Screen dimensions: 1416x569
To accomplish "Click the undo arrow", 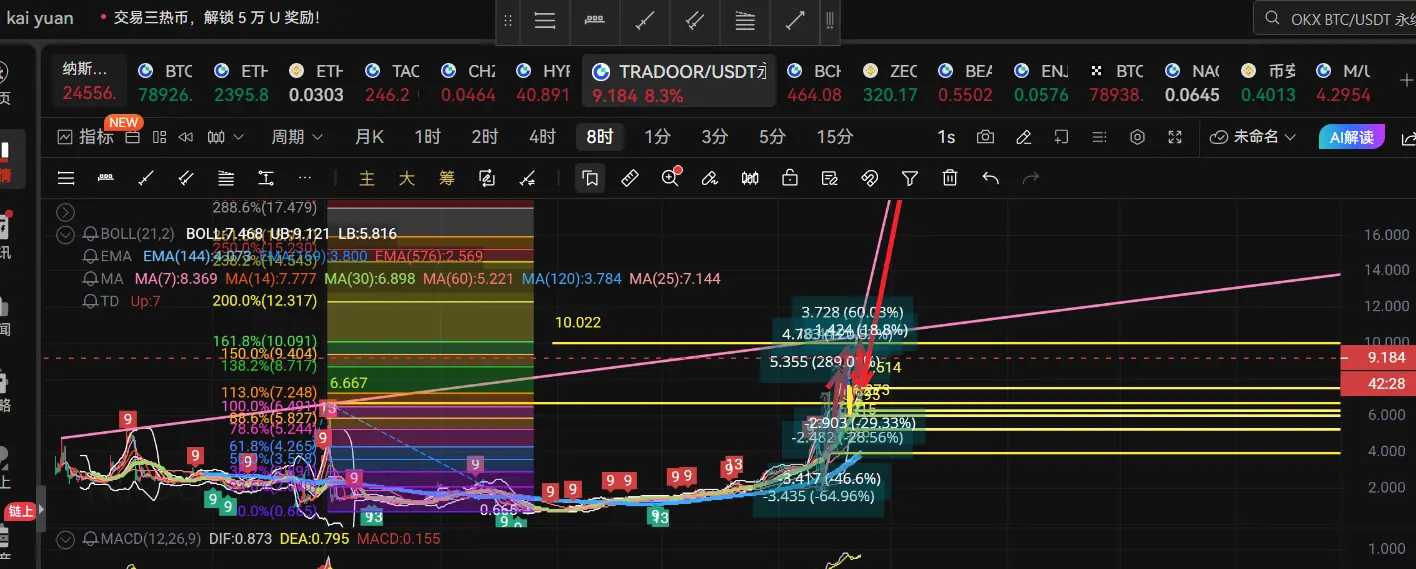I will click(991, 178).
